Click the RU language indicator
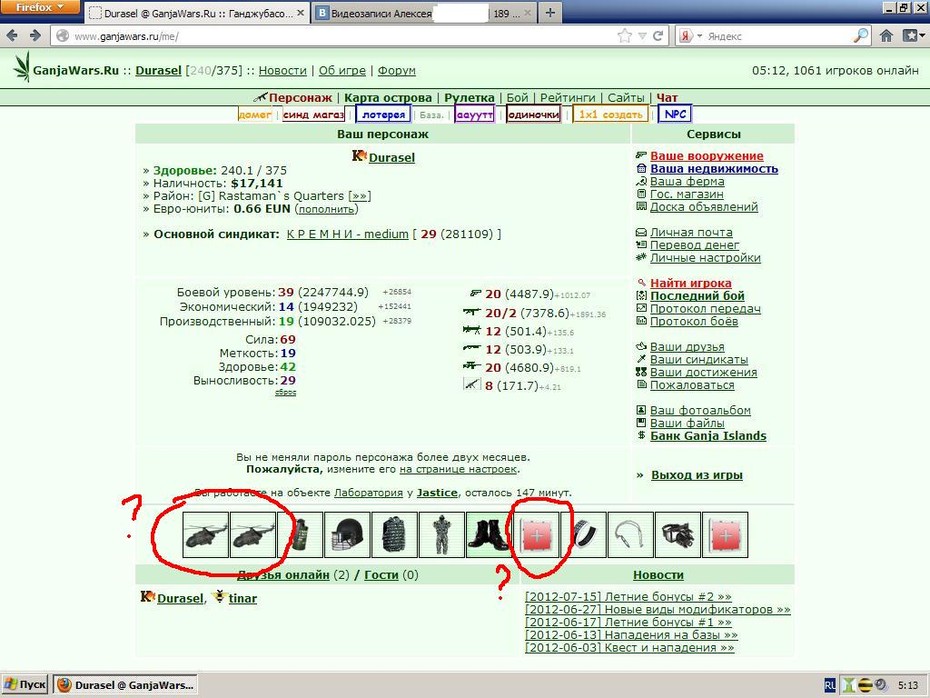The height and width of the screenshot is (698, 930). (830, 686)
